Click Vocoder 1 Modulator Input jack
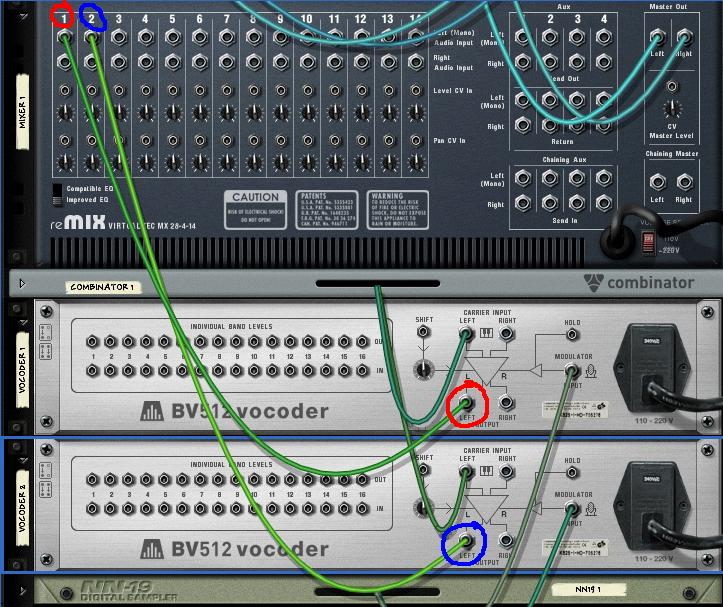723x607 pixels. click(x=572, y=370)
